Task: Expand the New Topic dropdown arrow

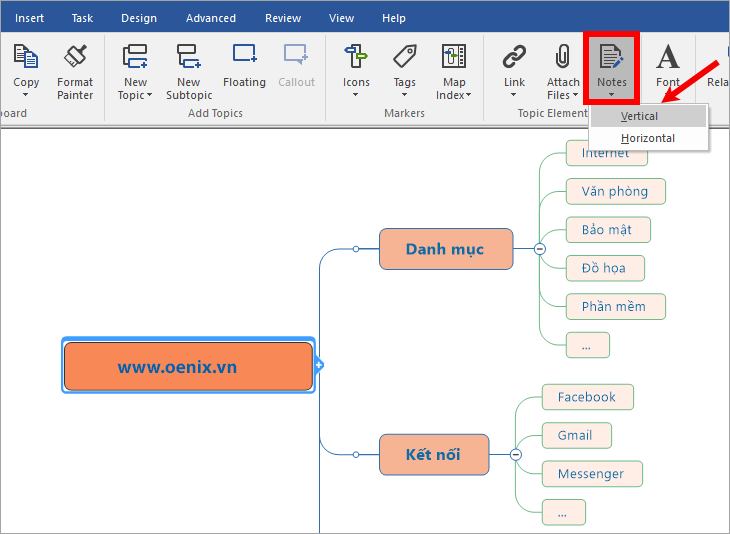Action: [149, 95]
